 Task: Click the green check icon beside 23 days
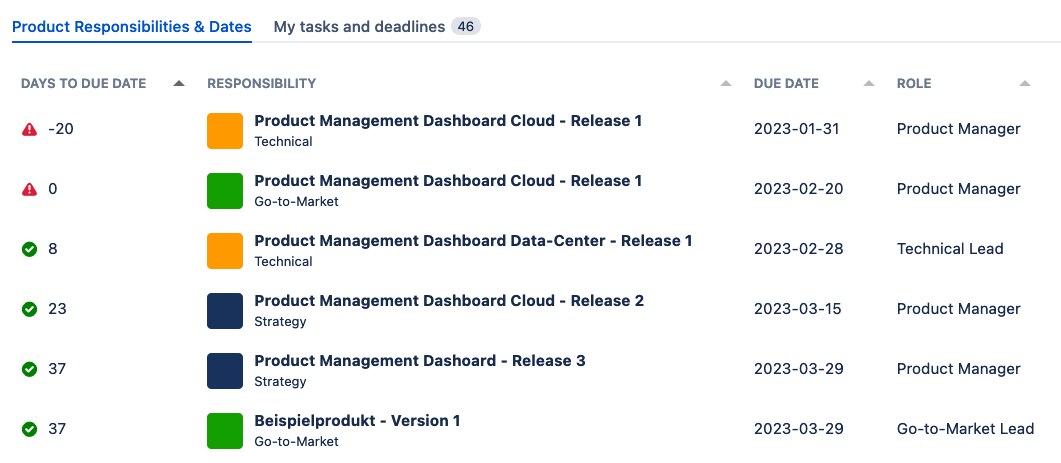coord(29,309)
